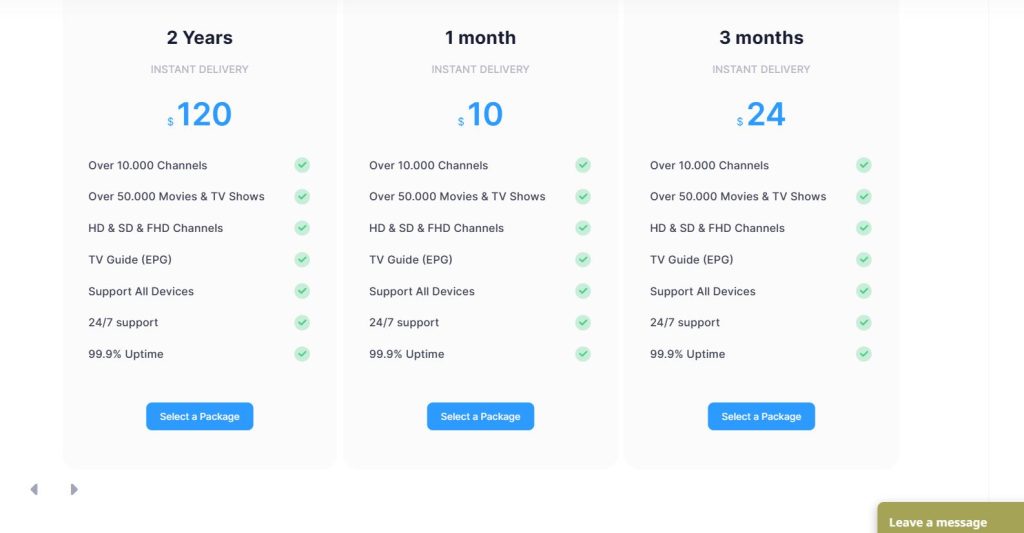1024x533 pixels.
Task: Click HD & SD & FHD checkmark in 3 months plan
Action: 864,228
